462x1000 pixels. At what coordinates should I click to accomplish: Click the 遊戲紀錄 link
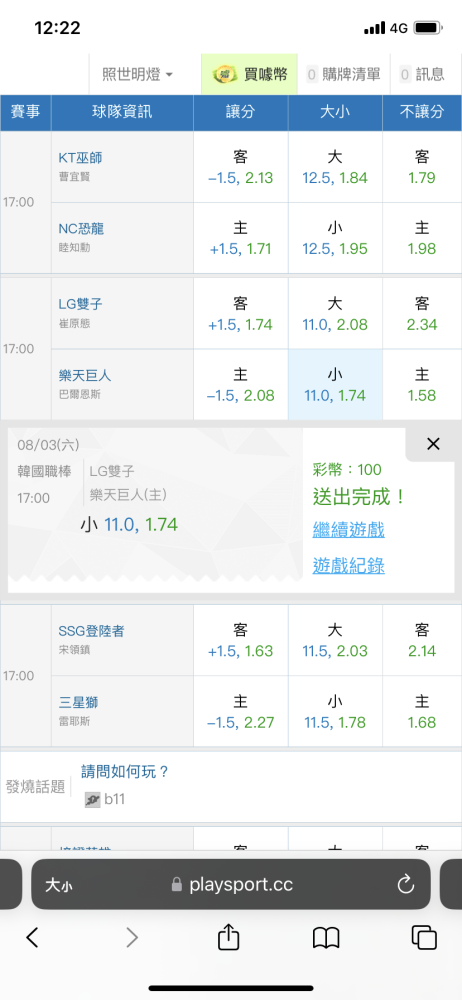click(348, 566)
